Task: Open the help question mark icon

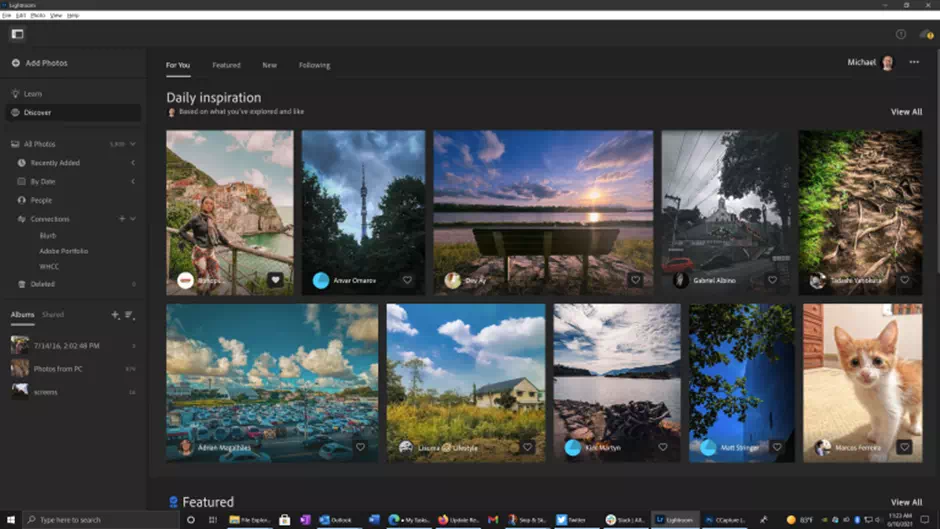Action: click(x=900, y=35)
